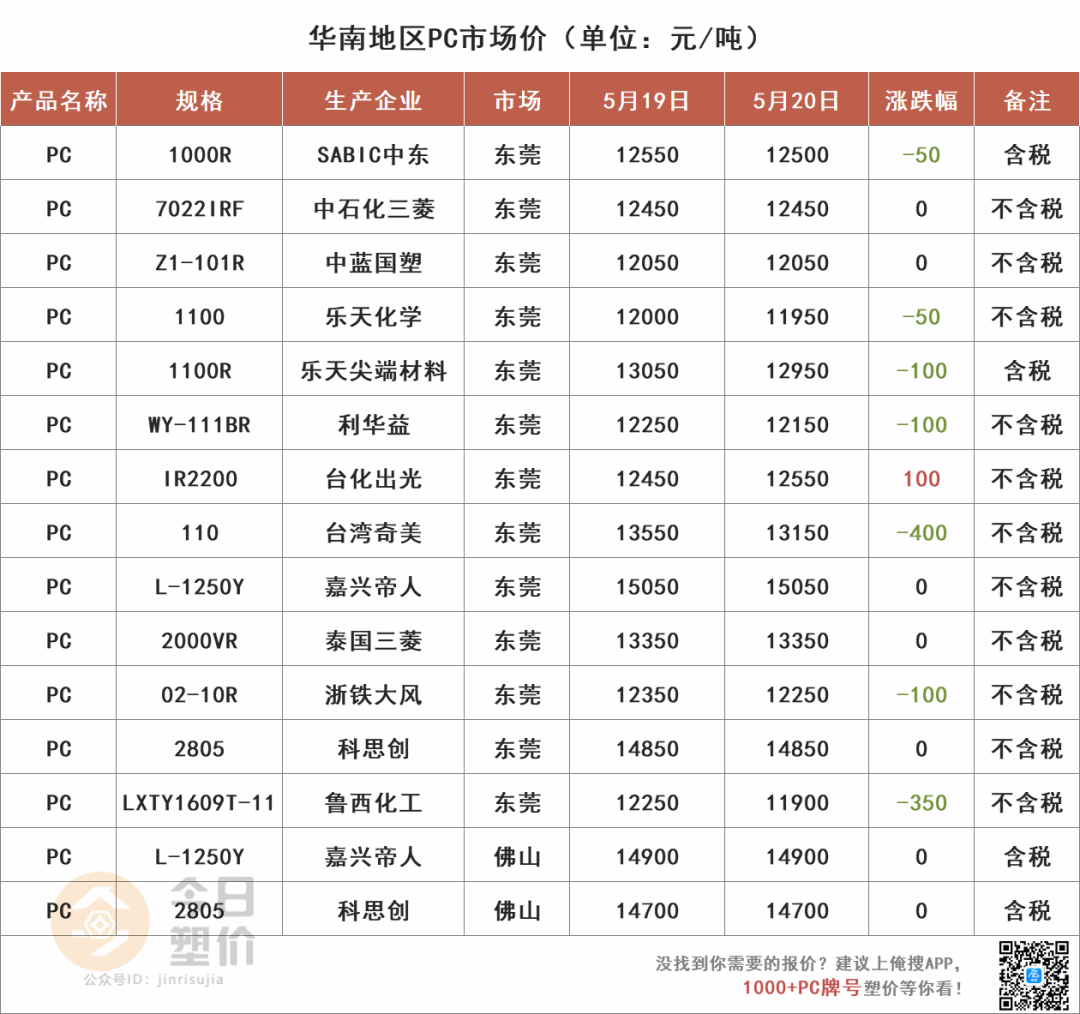Viewport: 1080px width, 1014px height.
Task: Click the 科思创 entry in the 东莞 market
Action: [374, 748]
